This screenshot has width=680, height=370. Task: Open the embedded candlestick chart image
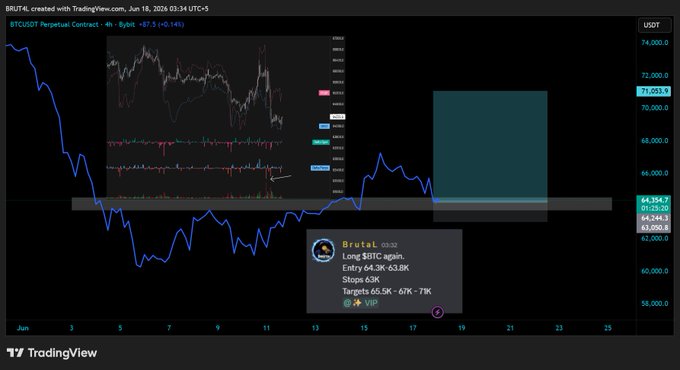(226, 117)
